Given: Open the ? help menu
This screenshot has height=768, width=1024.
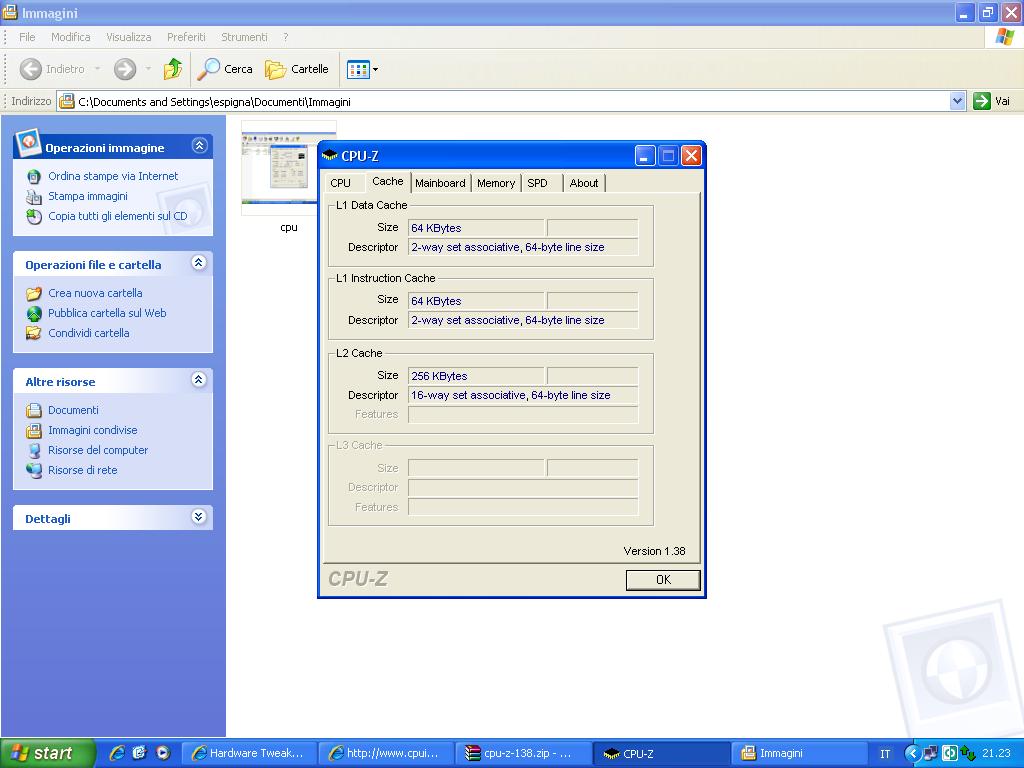Looking at the screenshot, I should click(285, 37).
